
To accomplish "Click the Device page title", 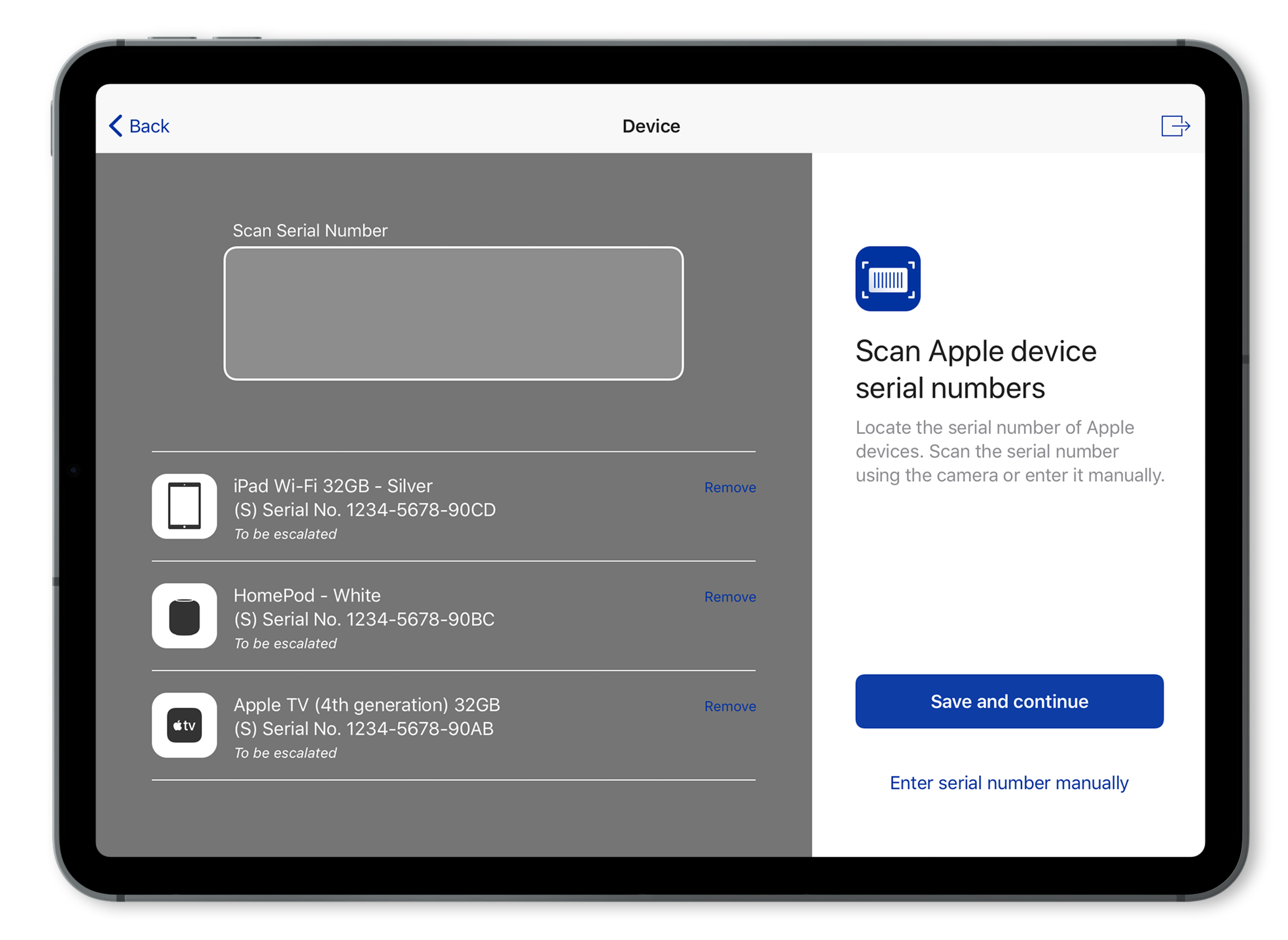I will (x=651, y=126).
